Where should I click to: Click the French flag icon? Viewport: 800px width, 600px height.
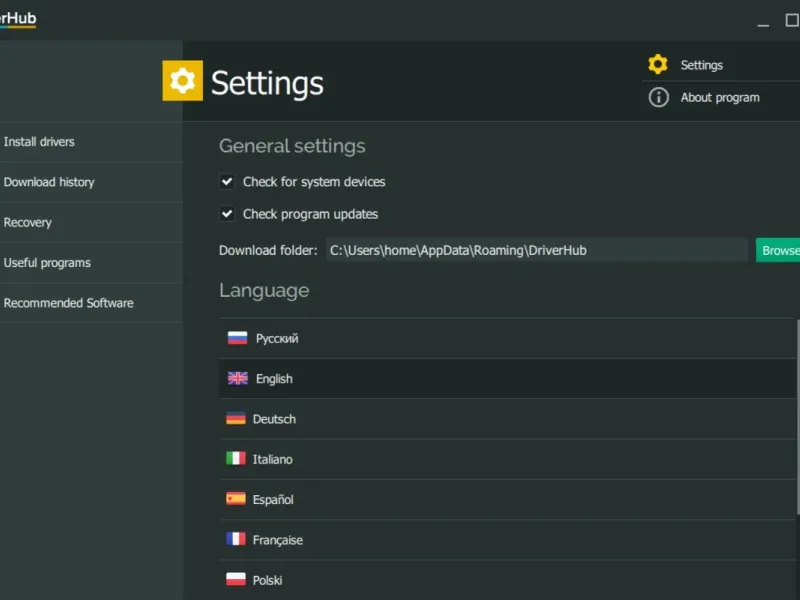pos(236,539)
